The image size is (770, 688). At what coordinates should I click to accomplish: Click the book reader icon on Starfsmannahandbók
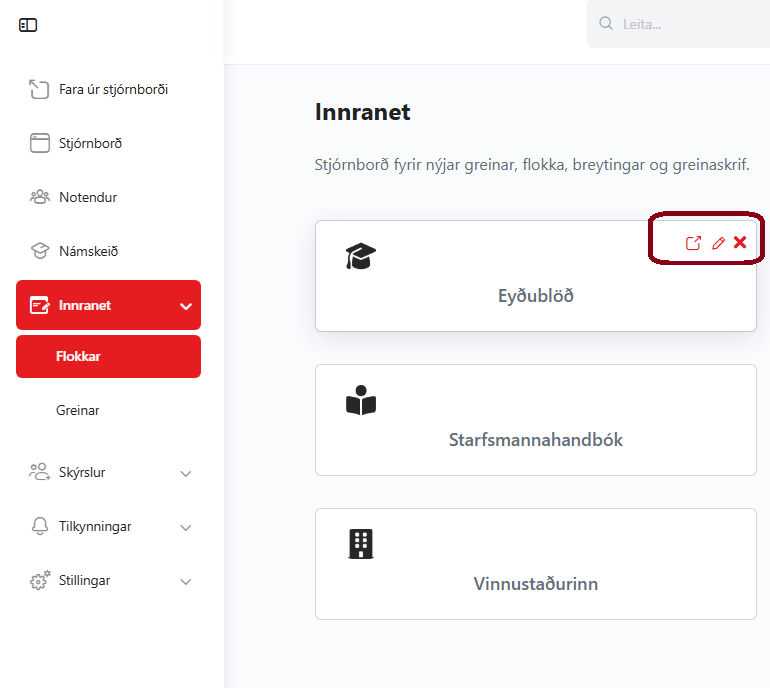361,401
